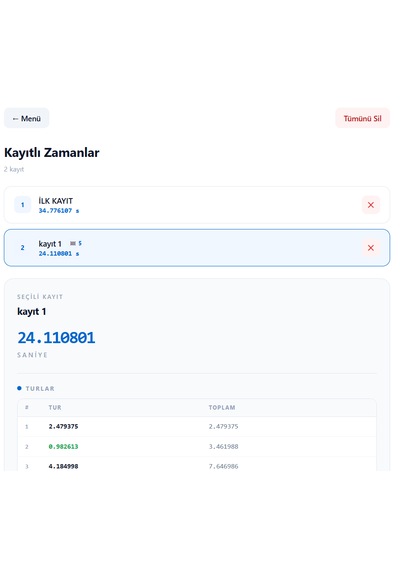Open the İLK KAYIT record entry
The image size is (400, 570).
tap(197, 205)
